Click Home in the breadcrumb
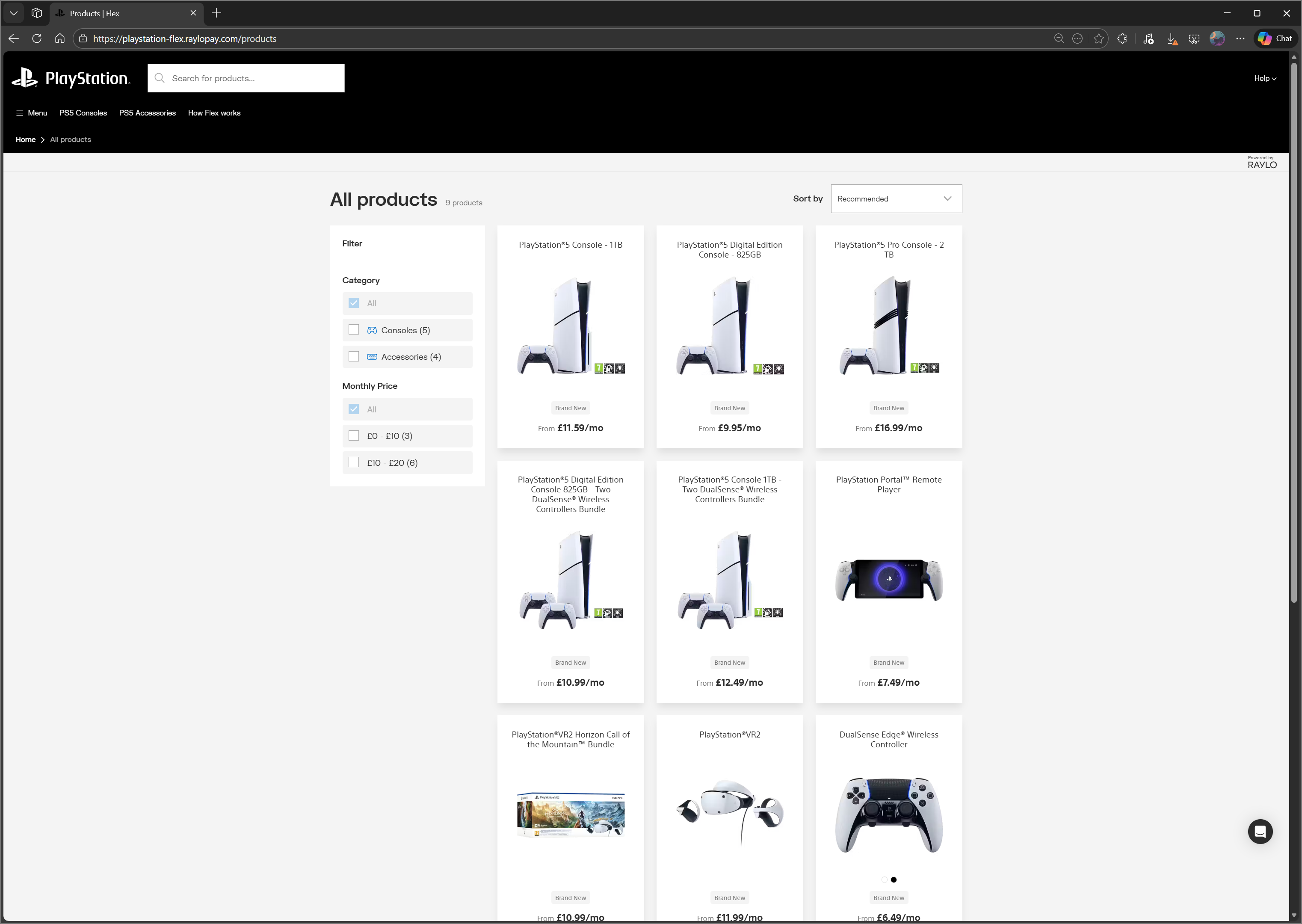1302x924 pixels. [x=26, y=139]
